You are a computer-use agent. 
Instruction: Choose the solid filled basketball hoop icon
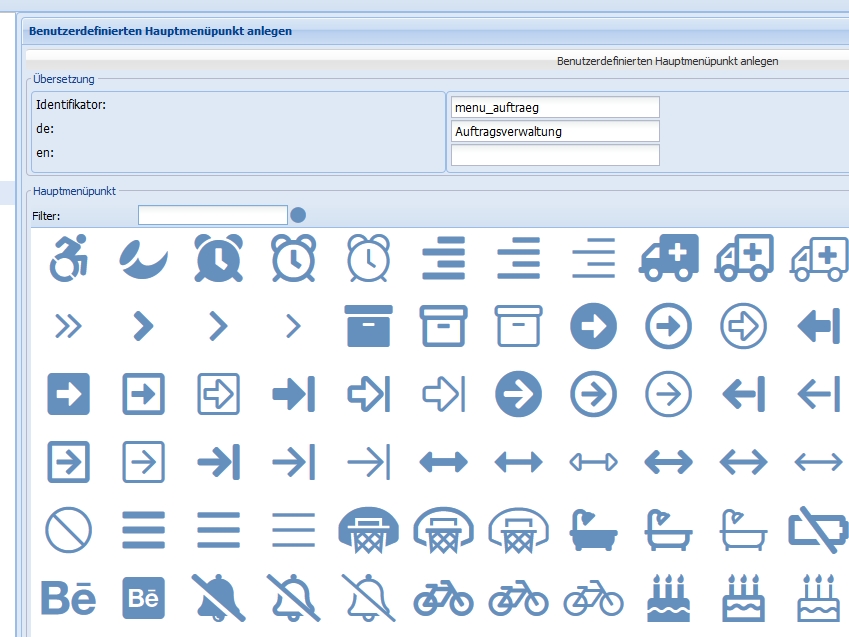[368, 528]
